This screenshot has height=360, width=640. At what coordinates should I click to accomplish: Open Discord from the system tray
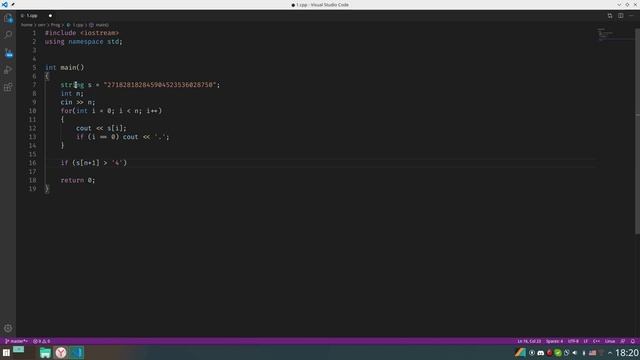(x=541, y=353)
